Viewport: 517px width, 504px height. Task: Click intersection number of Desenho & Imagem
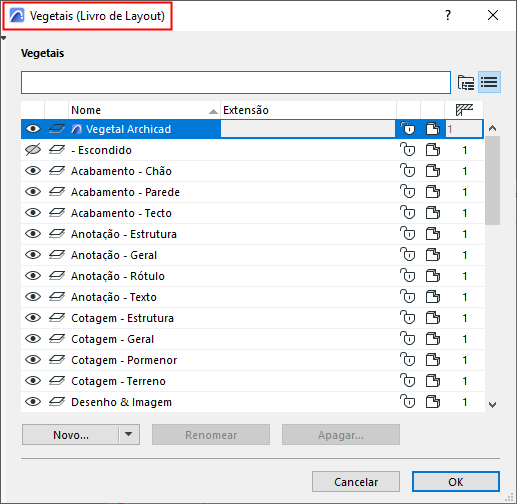pos(464,402)
